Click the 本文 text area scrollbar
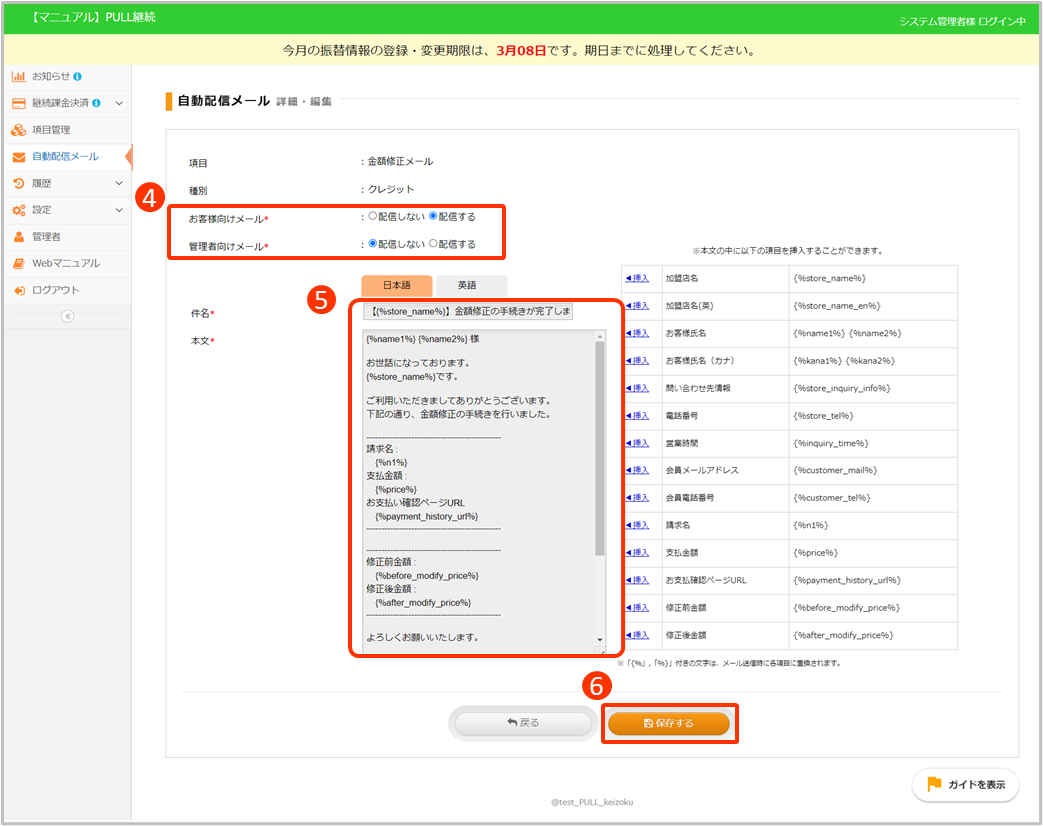1043x826 pixels. click(600, 450)
